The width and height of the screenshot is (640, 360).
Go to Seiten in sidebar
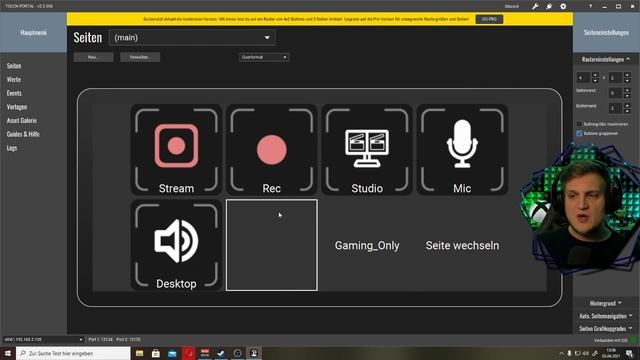click(x=14, y=66)
